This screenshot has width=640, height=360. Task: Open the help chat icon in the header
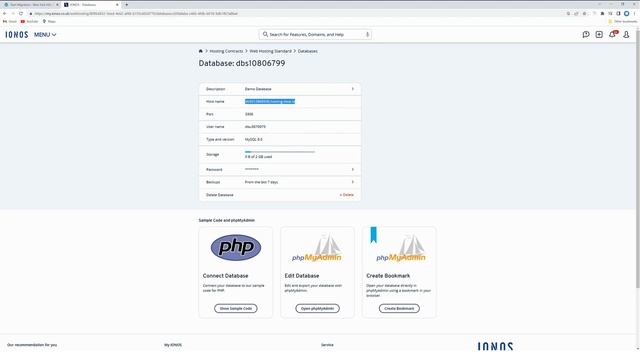point(586,35)
